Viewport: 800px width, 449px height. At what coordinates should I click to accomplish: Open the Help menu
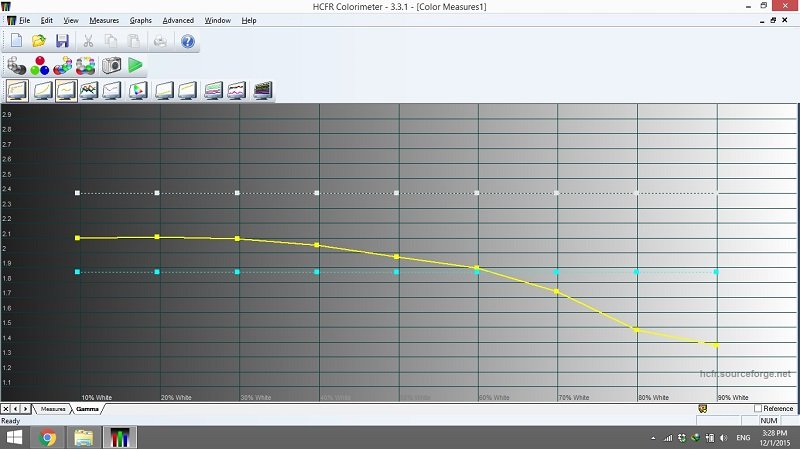pyautogui.click(x=249, y=20)
